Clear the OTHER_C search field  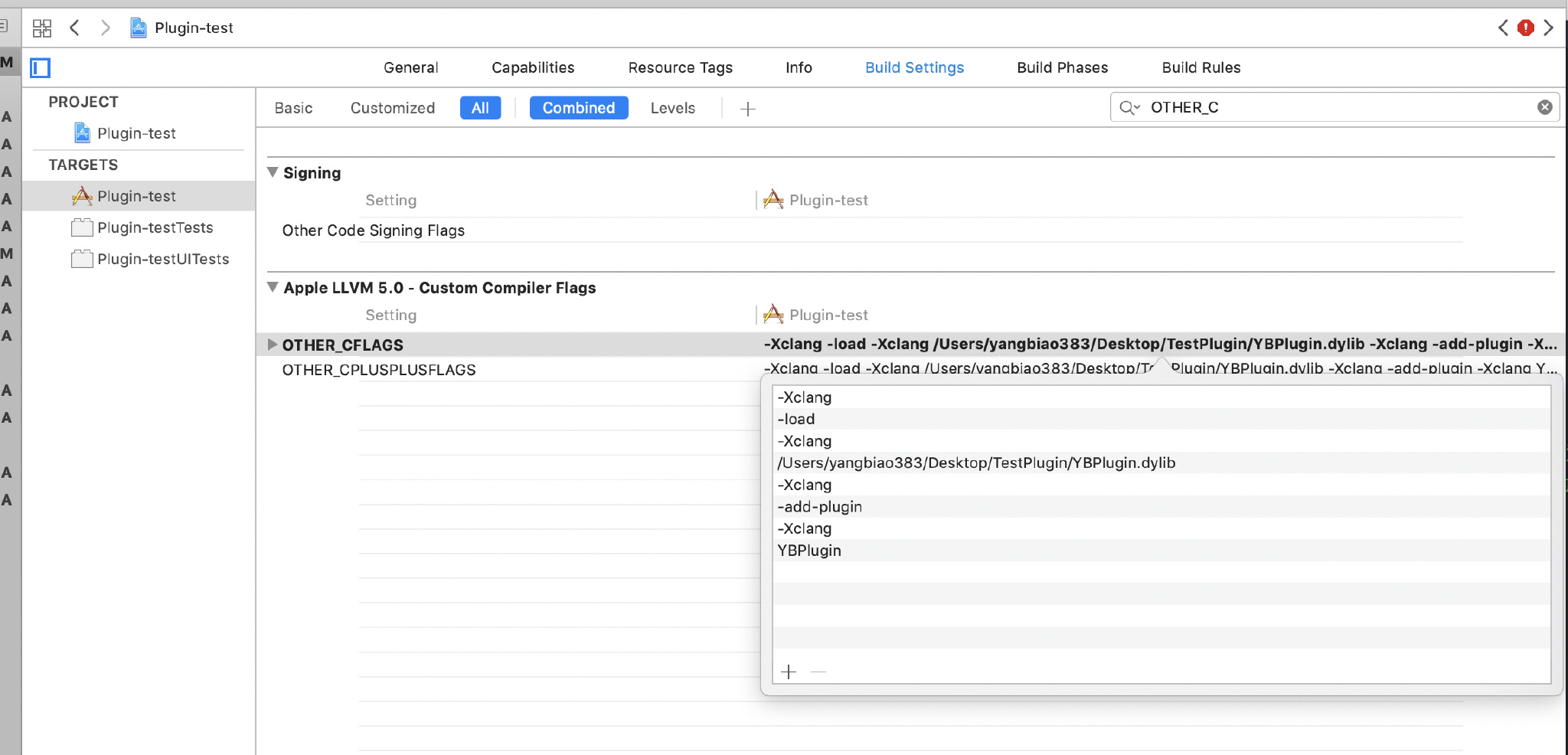(1544, 107)
